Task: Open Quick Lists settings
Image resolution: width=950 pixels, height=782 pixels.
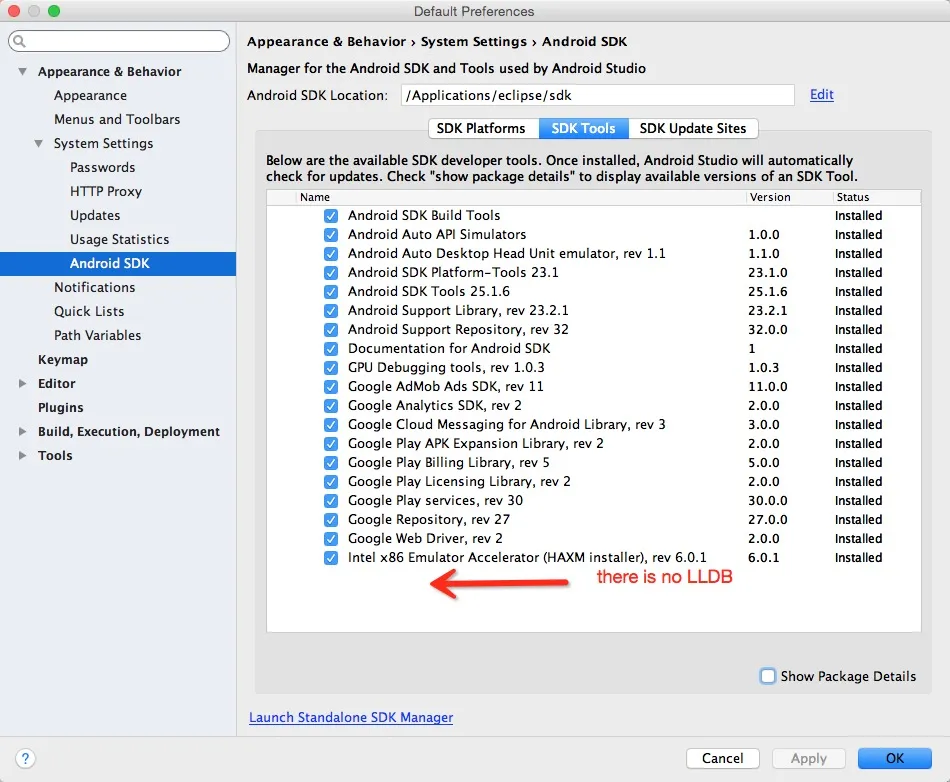Action: coord(89,311)
